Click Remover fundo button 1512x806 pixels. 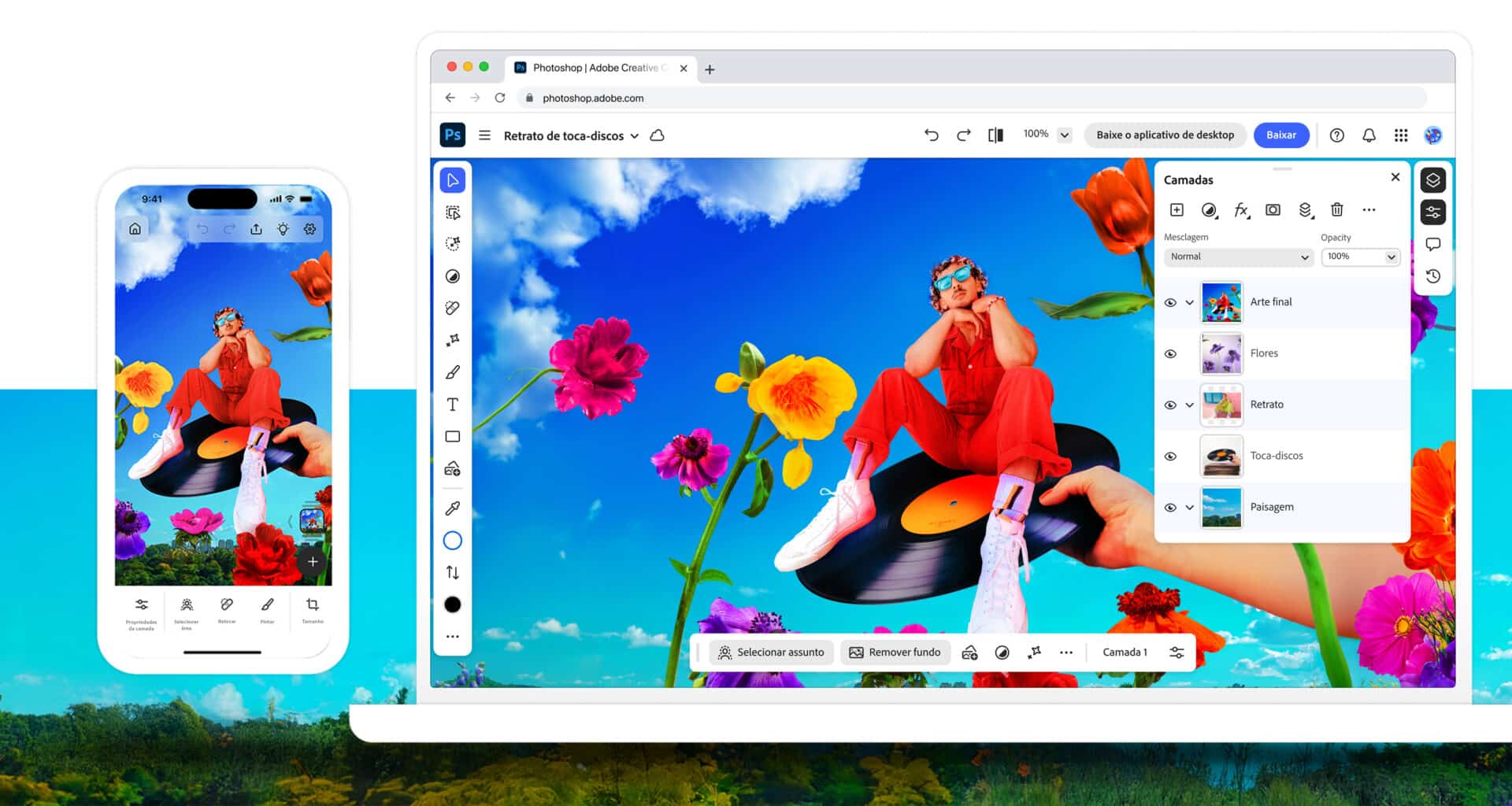(x=895, y=652)
